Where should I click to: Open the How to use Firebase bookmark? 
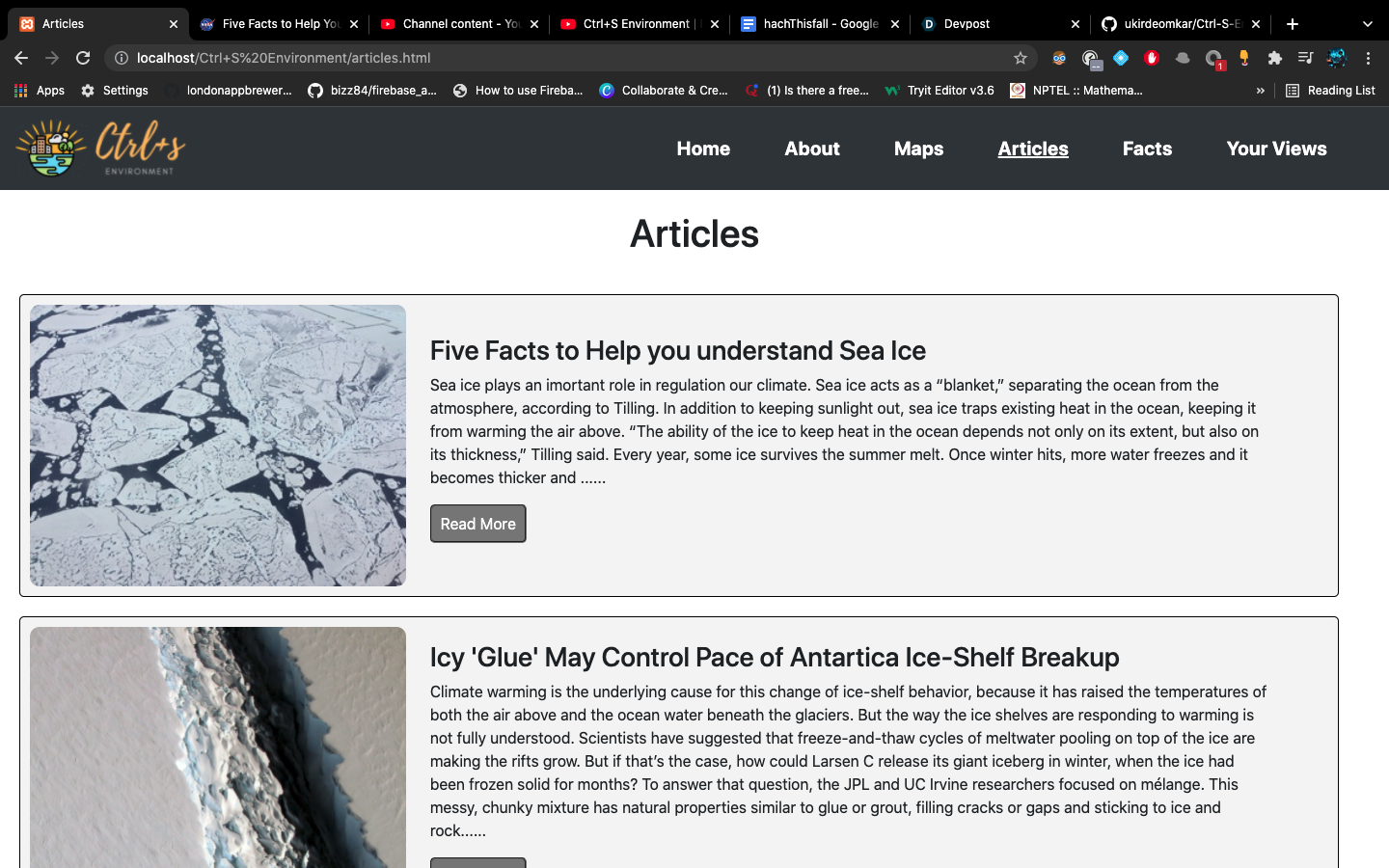(518, 91)
